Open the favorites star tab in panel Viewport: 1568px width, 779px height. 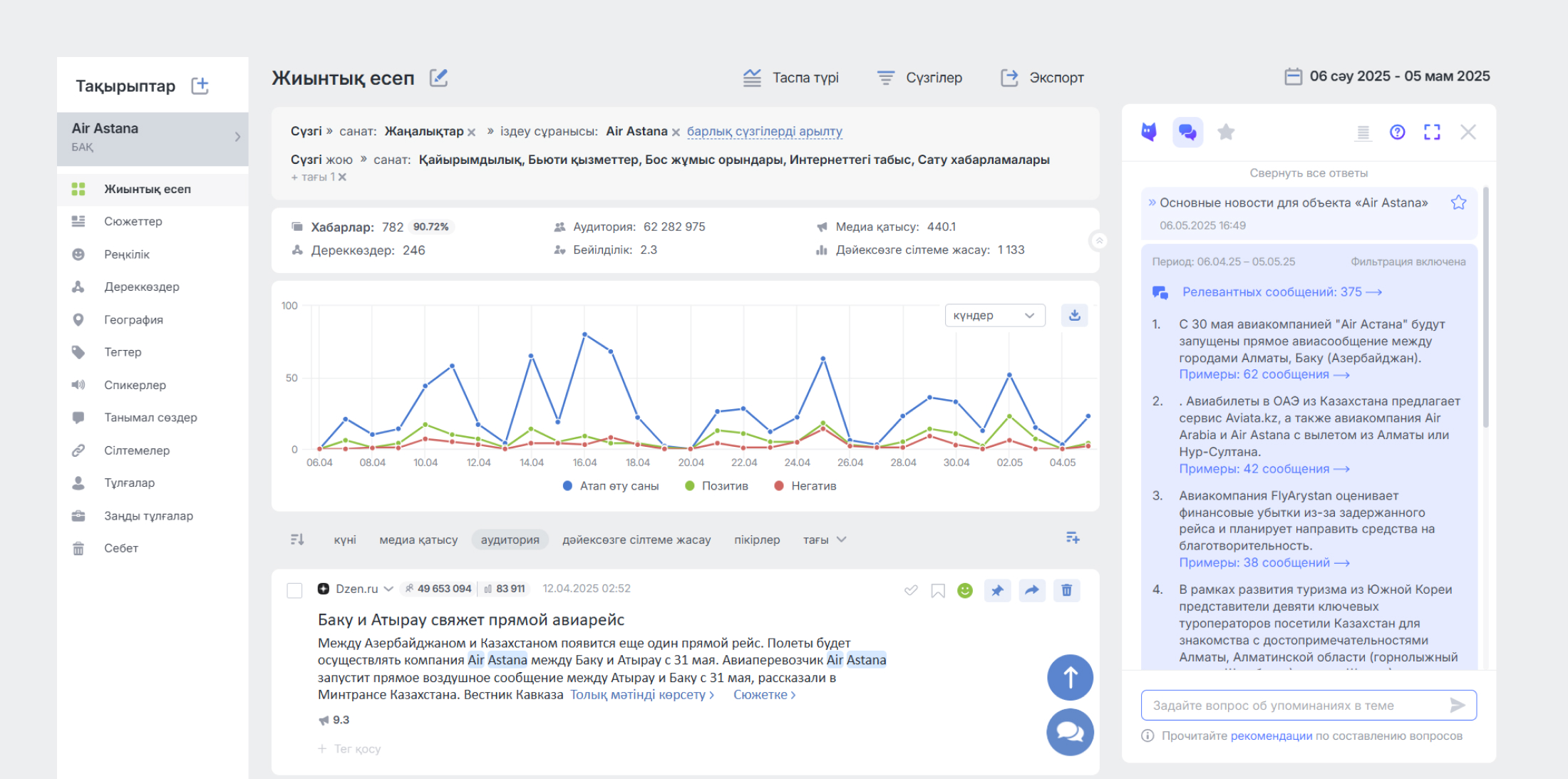(x=1226, y=132)
